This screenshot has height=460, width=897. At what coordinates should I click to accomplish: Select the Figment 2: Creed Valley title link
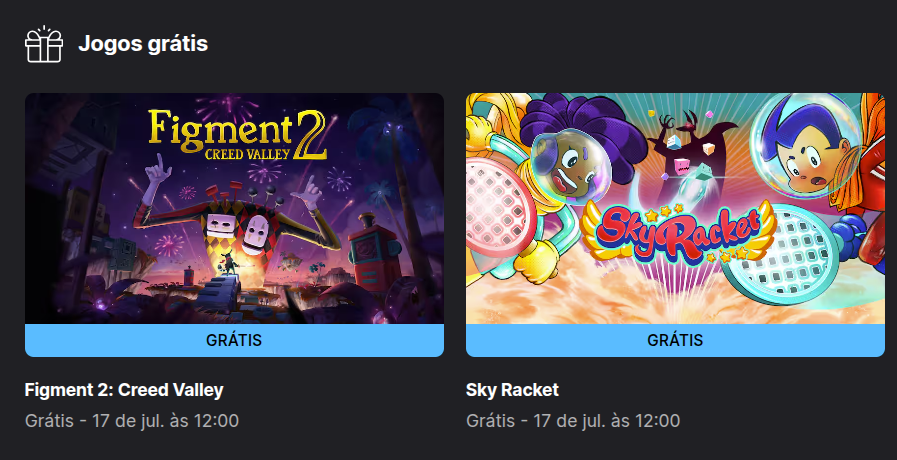124,390
